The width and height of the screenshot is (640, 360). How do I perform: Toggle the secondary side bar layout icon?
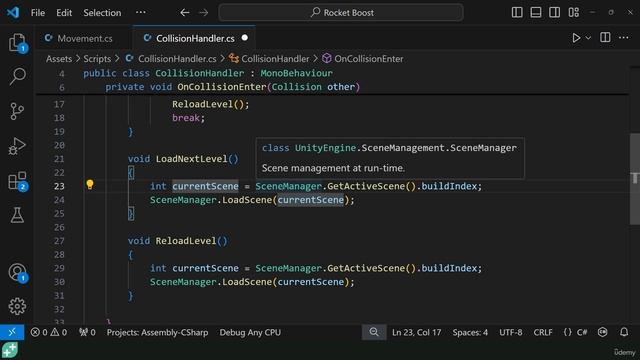[554, 13]
